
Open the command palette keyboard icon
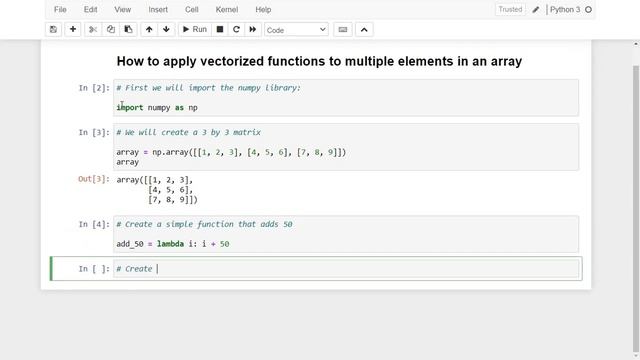pyautogui.click(x=343, y=29)
